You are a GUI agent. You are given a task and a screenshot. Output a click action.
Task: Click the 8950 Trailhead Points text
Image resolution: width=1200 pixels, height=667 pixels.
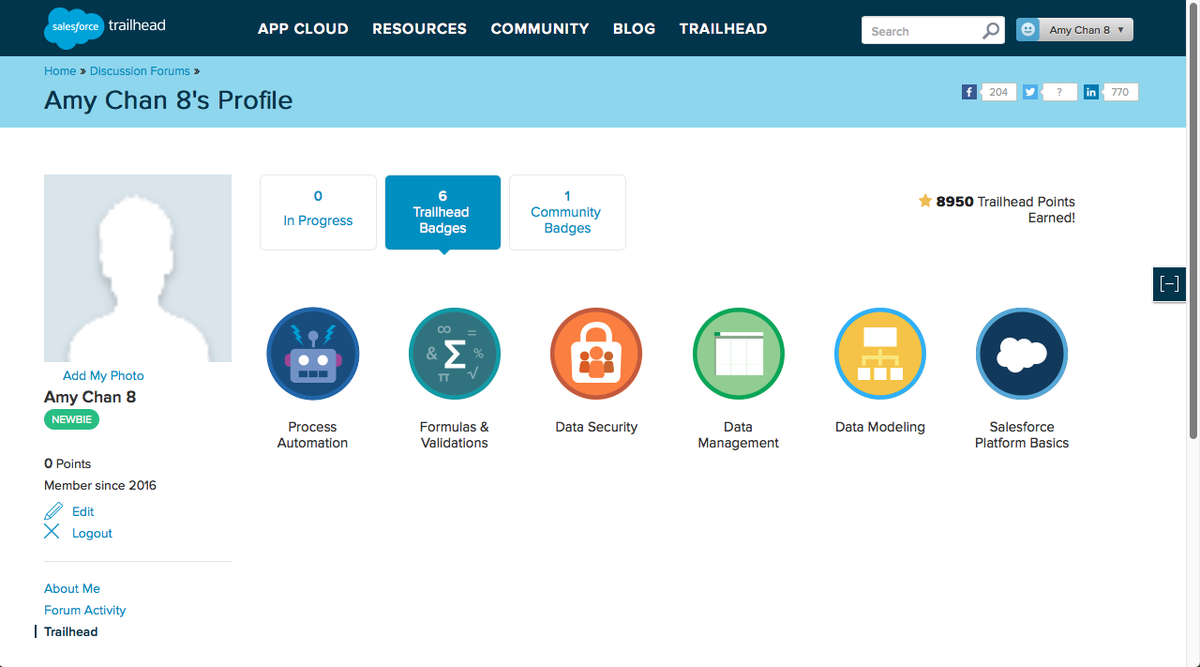click(1005, 209)
